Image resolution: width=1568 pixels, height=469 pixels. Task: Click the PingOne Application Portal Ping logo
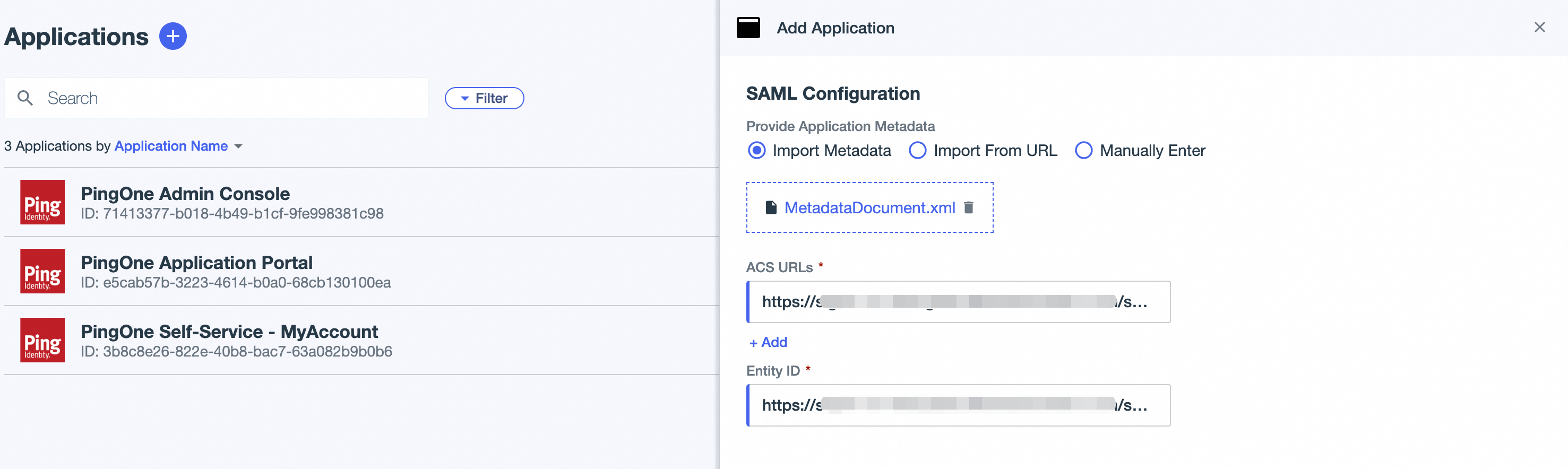(x=42, y=271)
